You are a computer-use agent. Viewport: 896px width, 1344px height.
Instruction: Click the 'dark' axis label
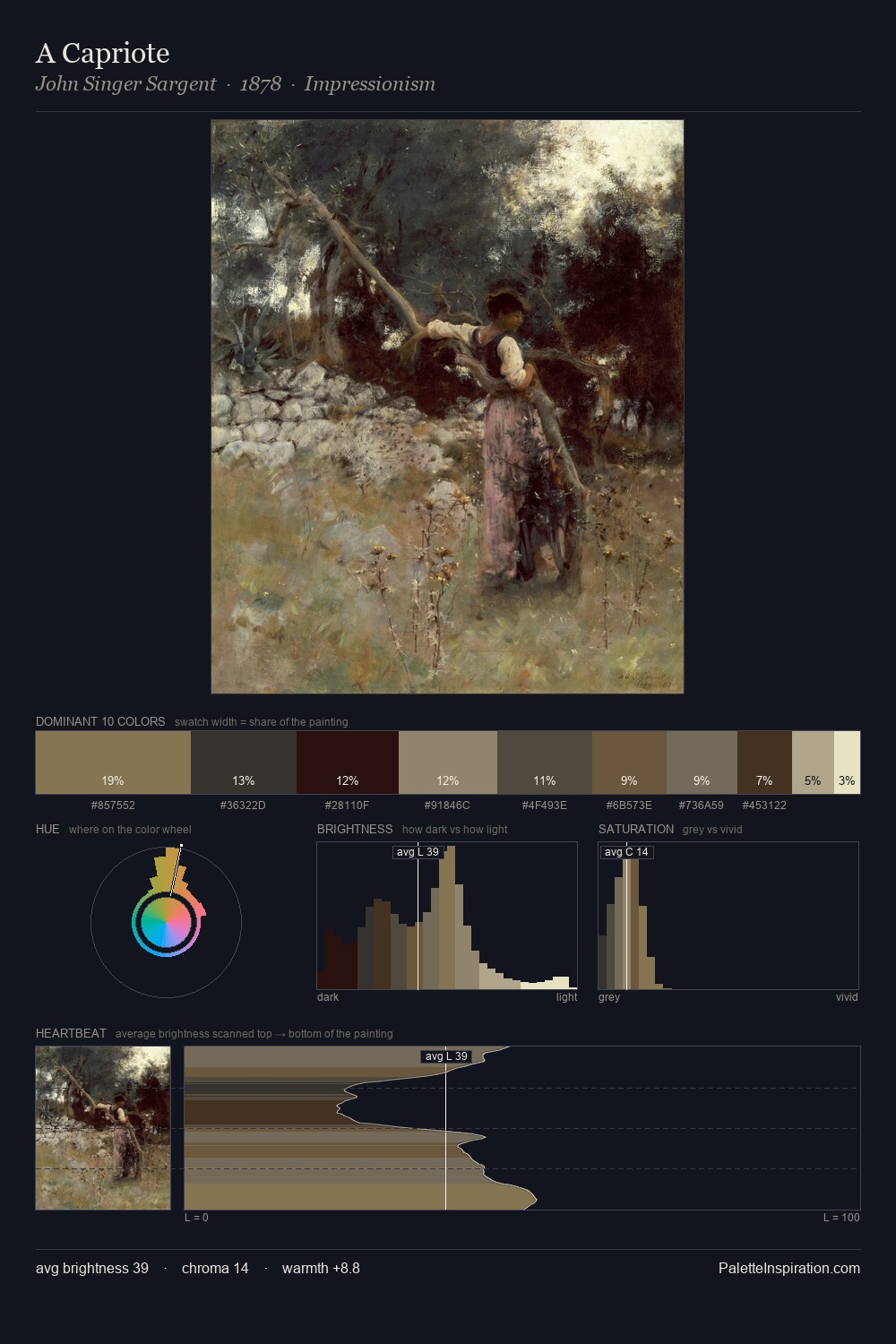coord(328,997)
